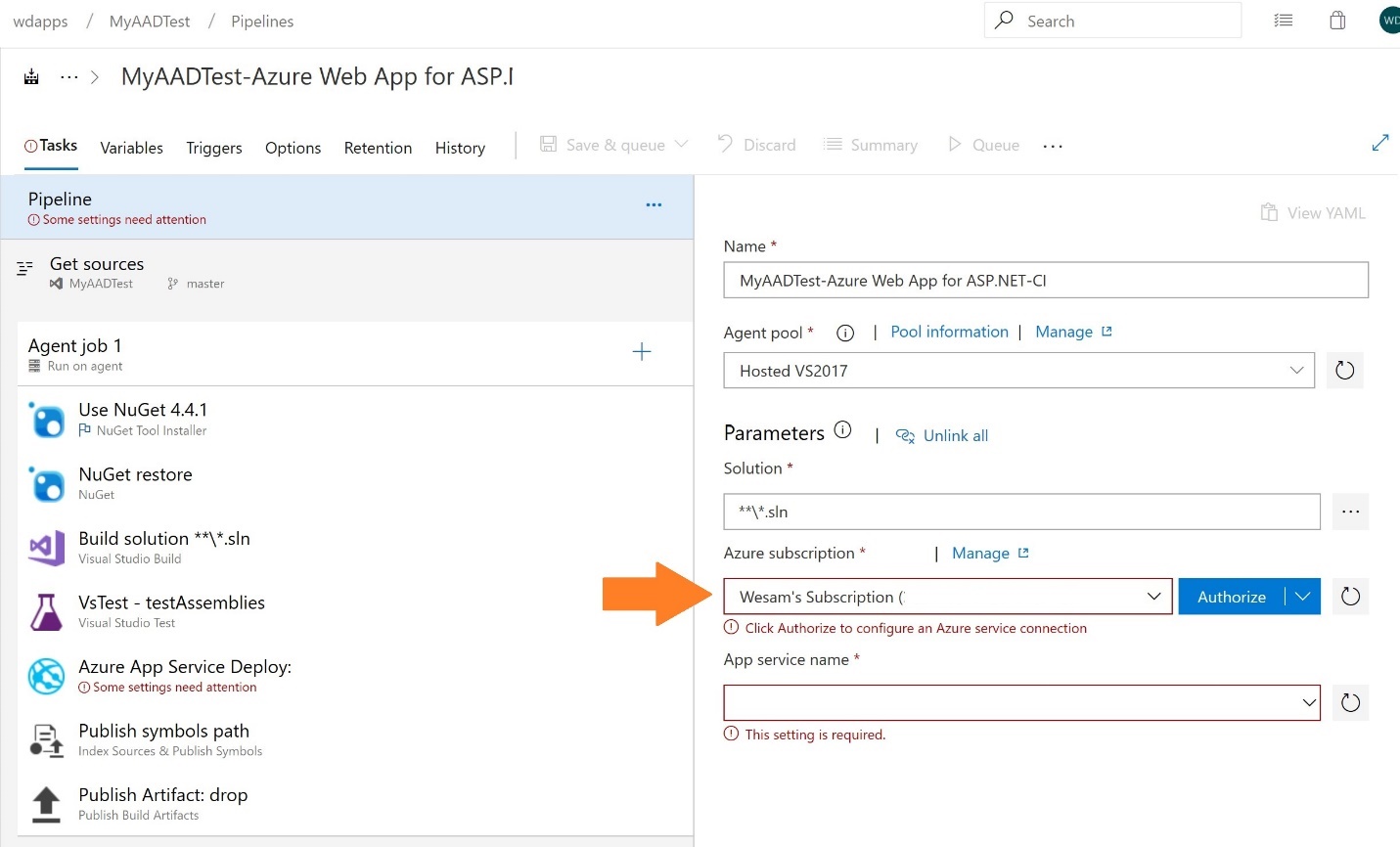Switch to the Options tab

click(293, 148)
